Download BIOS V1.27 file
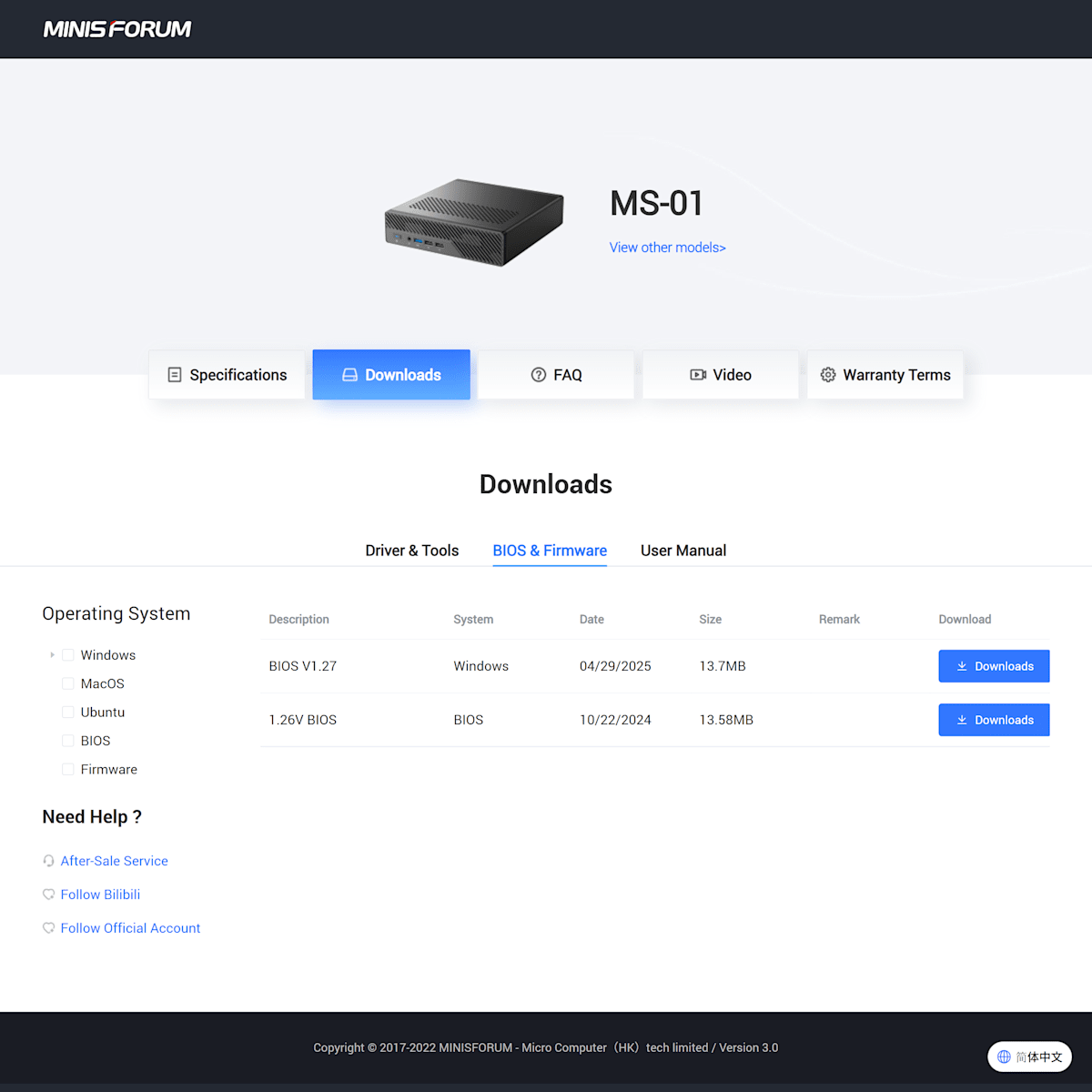 pyautogui.click(x=994, y=666)
